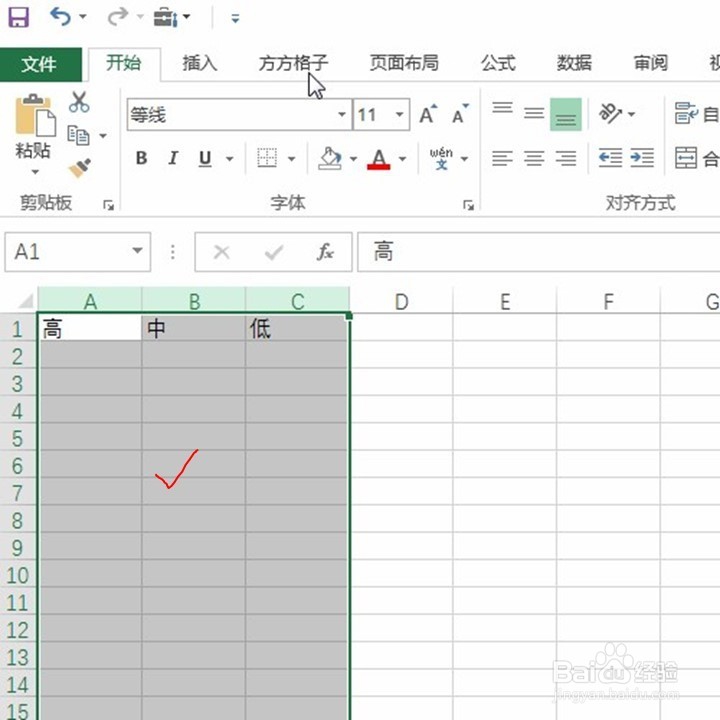Screen dimensions: 720x720
Task: Click the Wrap Text icon
Action: click(x=686, y=113)
